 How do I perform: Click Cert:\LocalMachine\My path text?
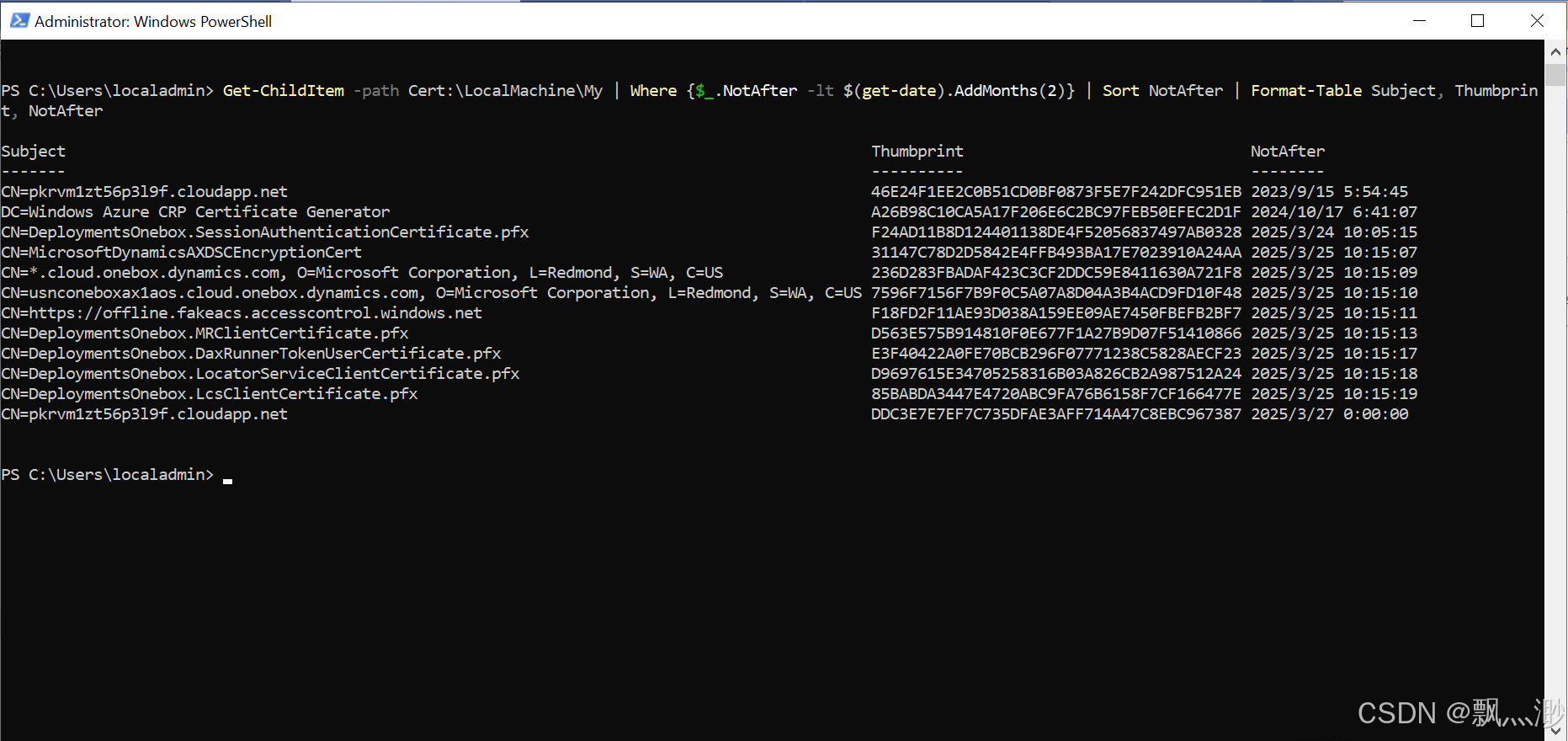[506, 91]
